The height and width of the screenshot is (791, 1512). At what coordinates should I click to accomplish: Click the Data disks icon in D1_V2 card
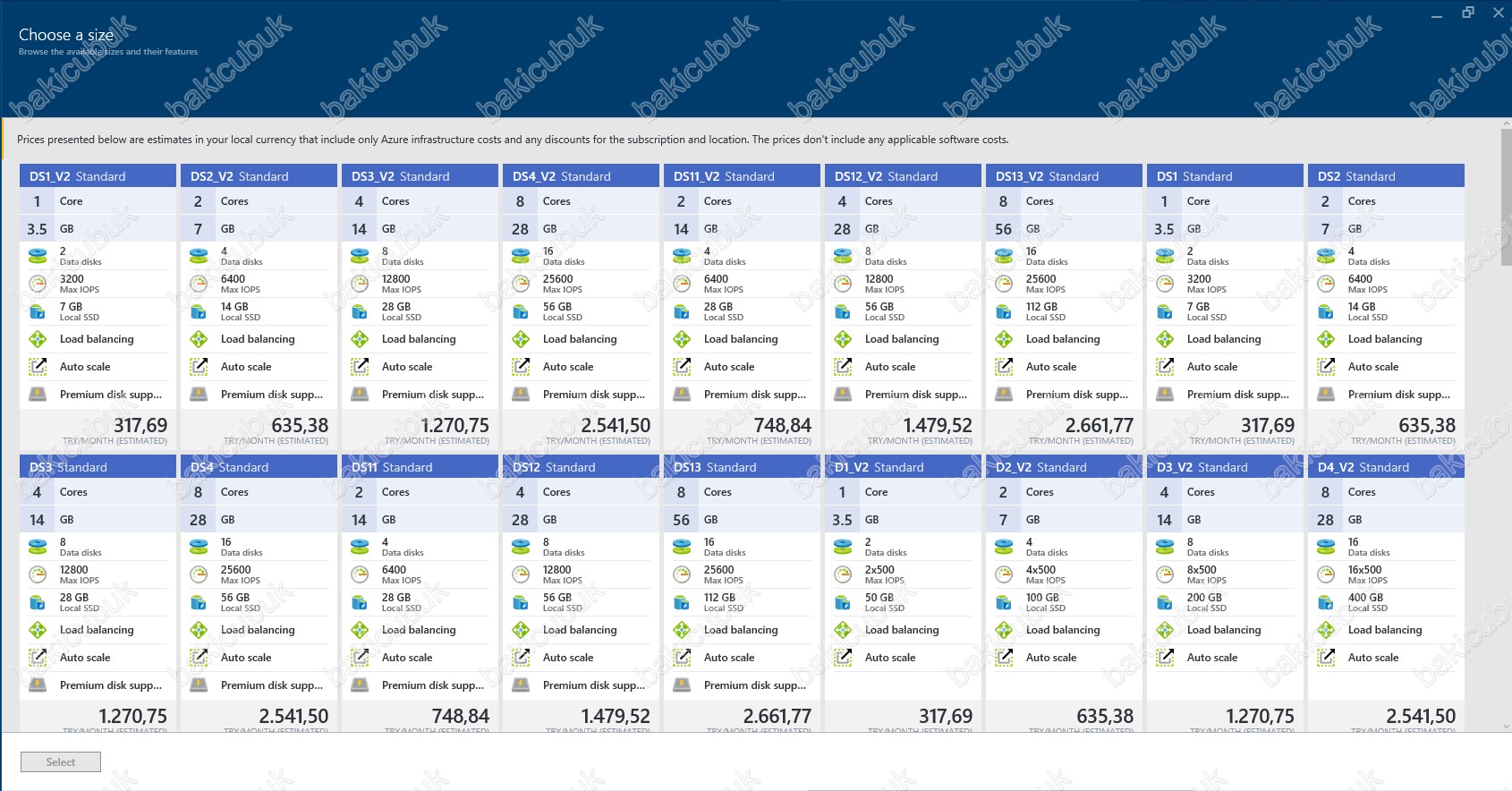[843, 547]
